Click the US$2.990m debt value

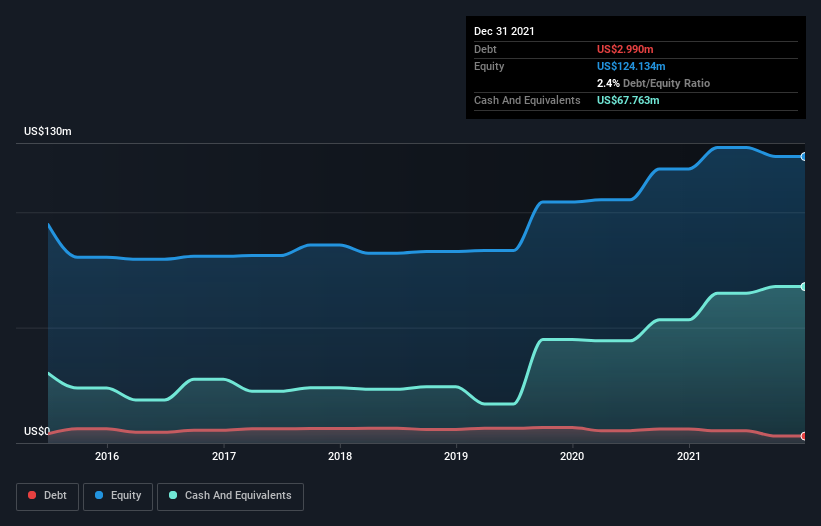tap(625, 49)
